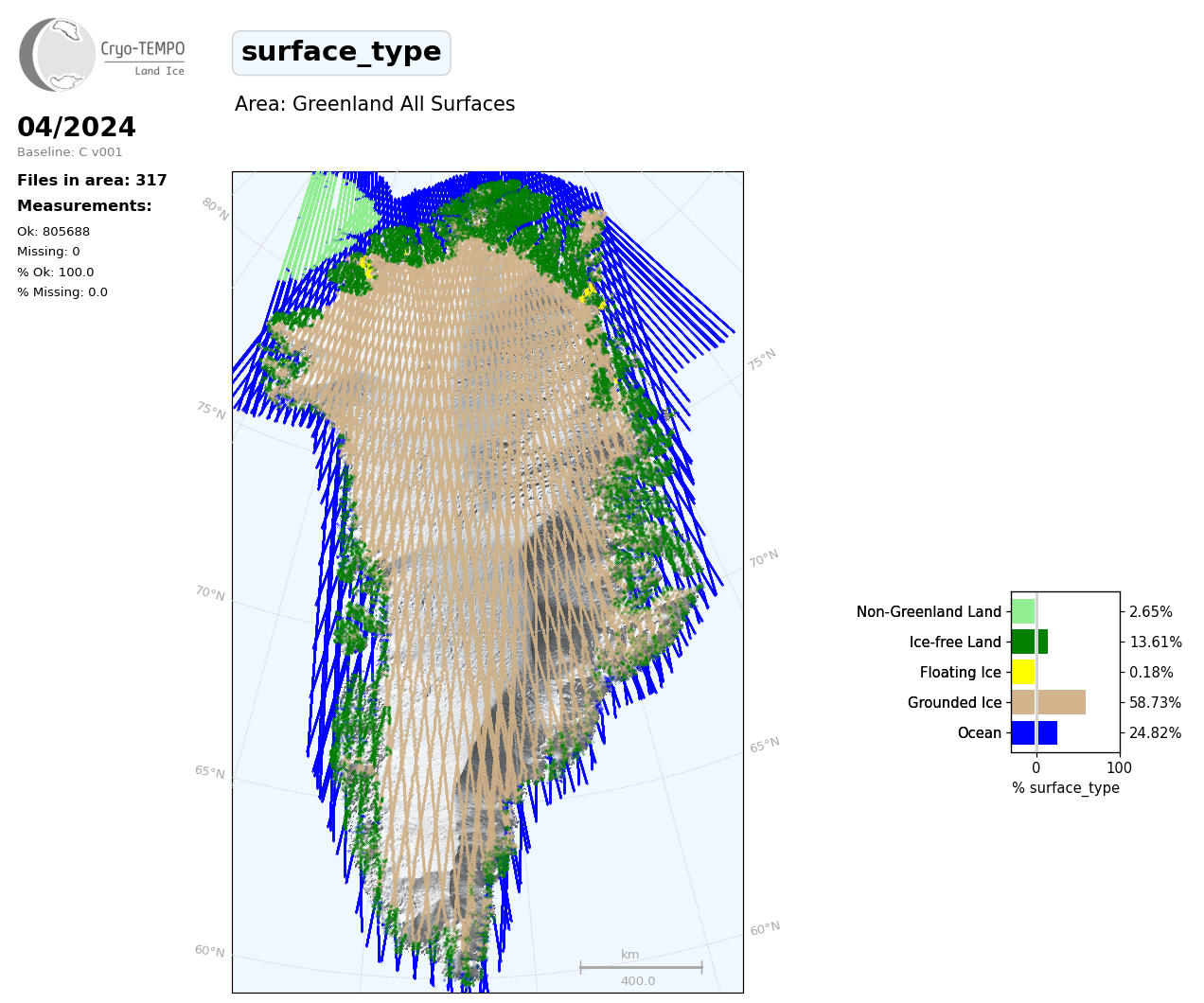Select the Non-Greenland Land legend label
1204x1003 pixels.
click(929, 612)
